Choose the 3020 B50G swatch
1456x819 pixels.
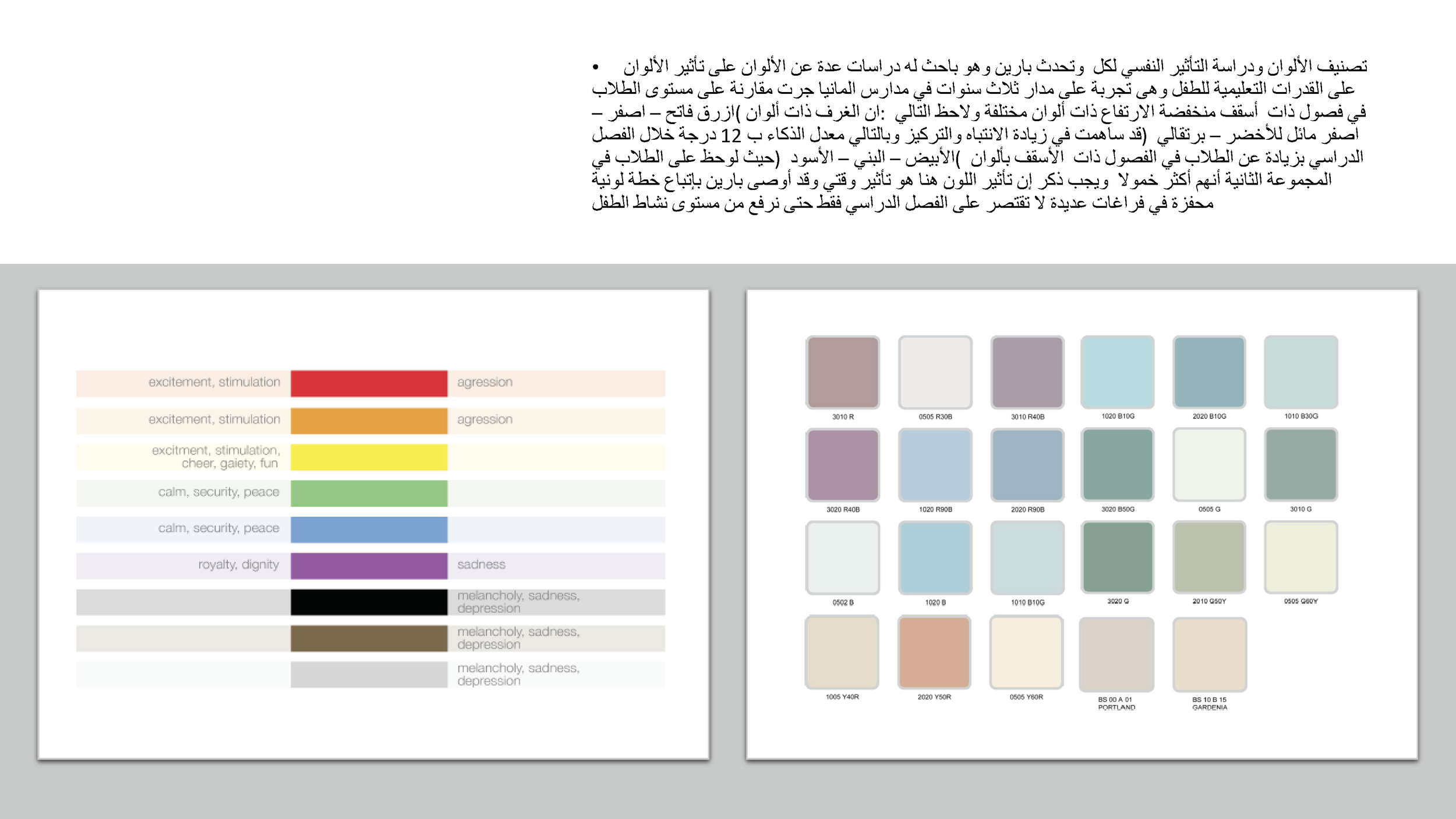tap(1117, 464)
